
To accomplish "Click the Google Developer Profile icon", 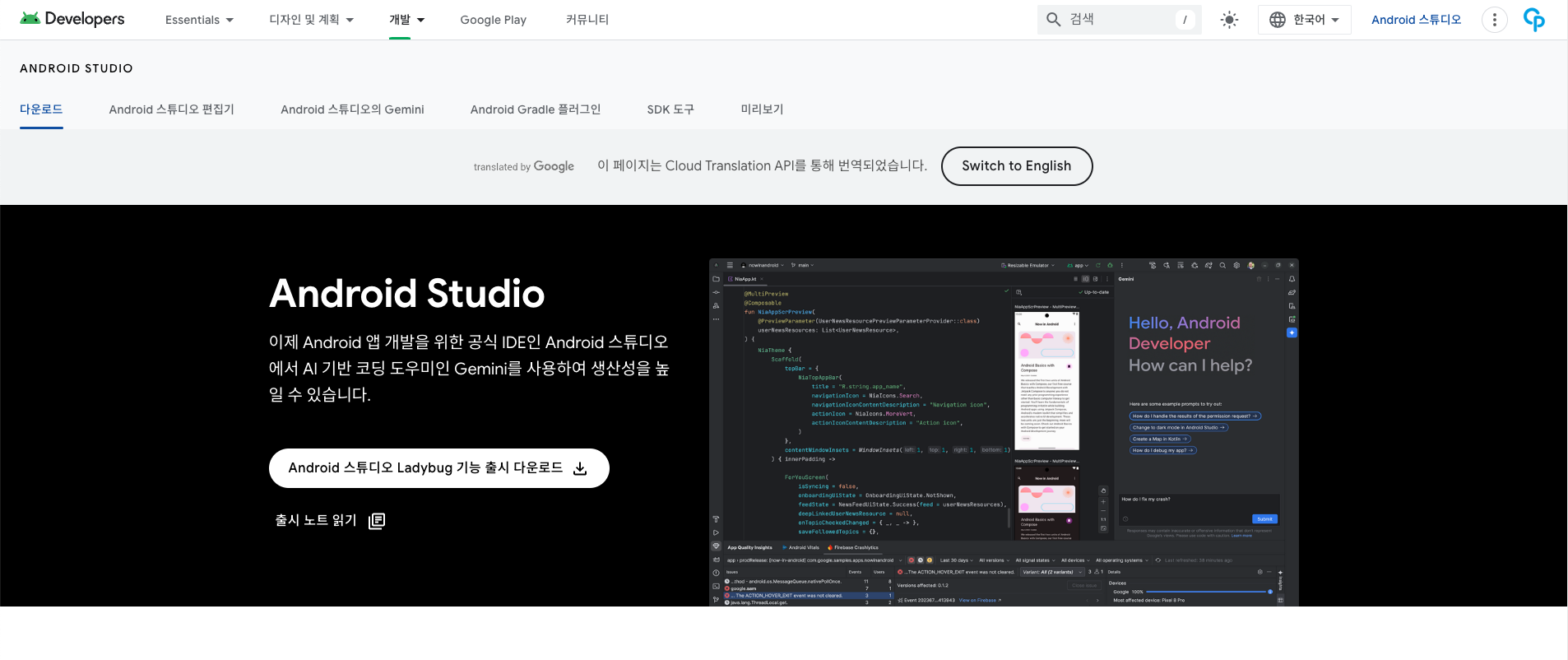I will click(1534, 20).
